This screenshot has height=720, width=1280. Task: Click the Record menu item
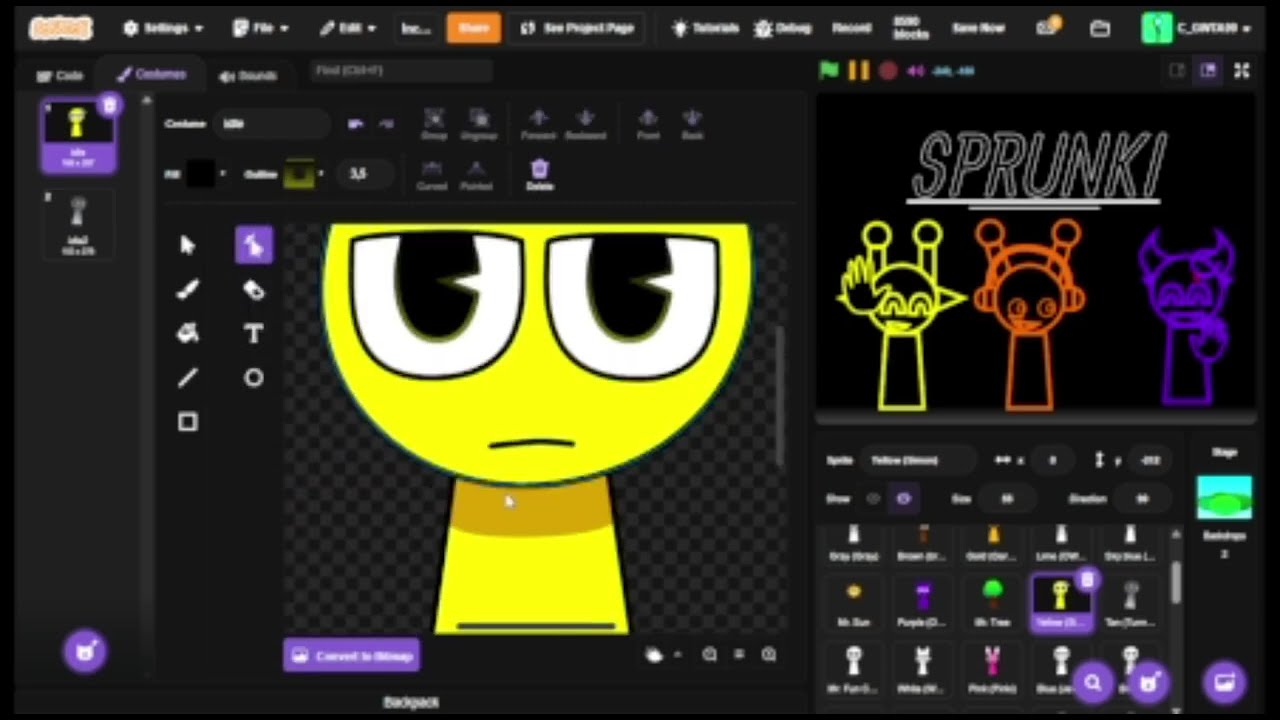click(x=851, y=28)
